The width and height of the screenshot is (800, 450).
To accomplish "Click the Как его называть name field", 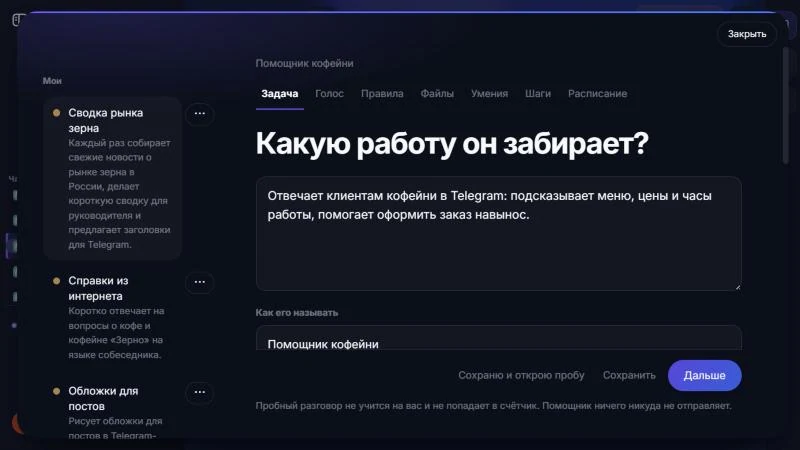I will (x=498, y=338).
